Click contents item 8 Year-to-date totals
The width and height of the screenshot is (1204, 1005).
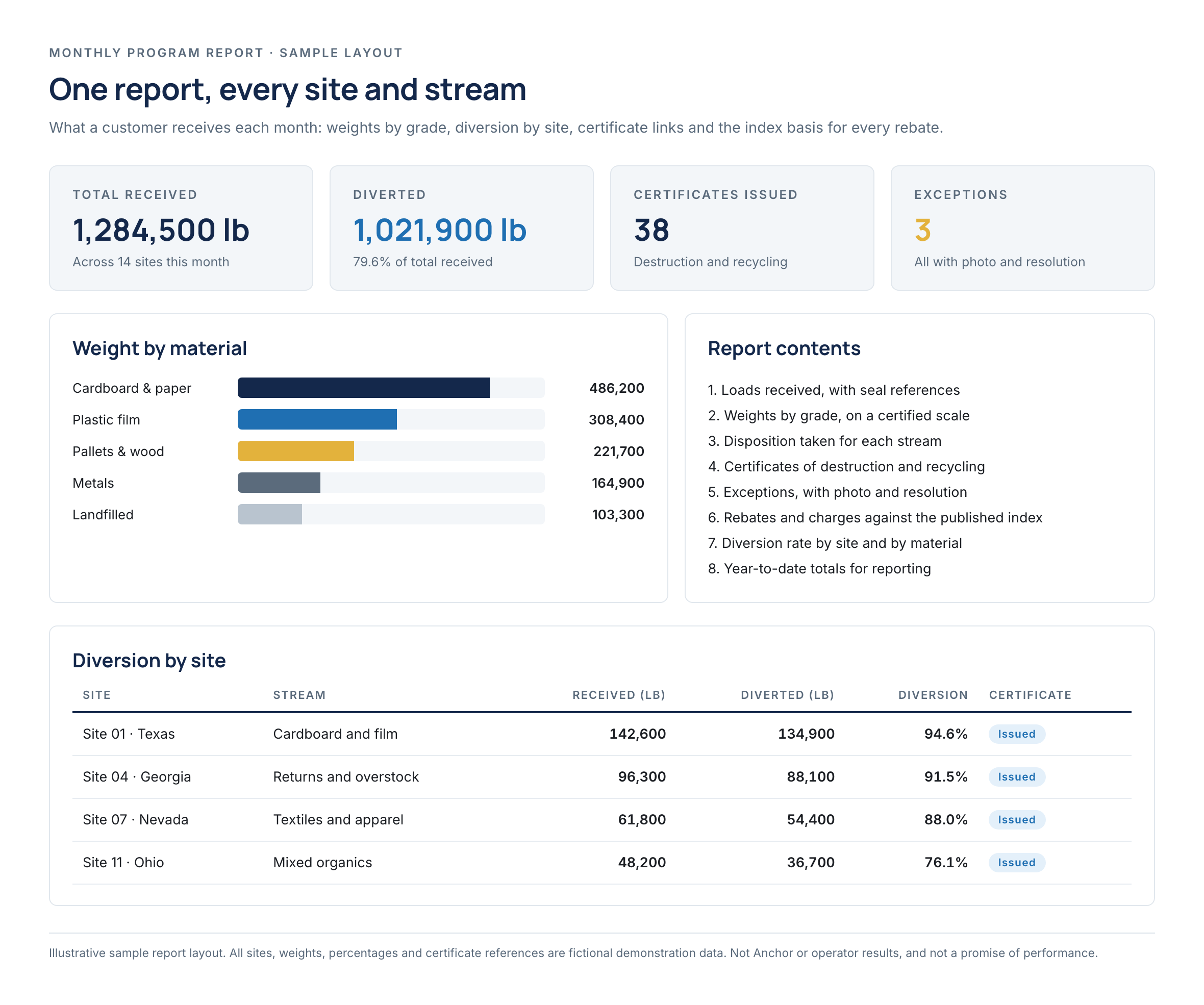click(819, 569)
